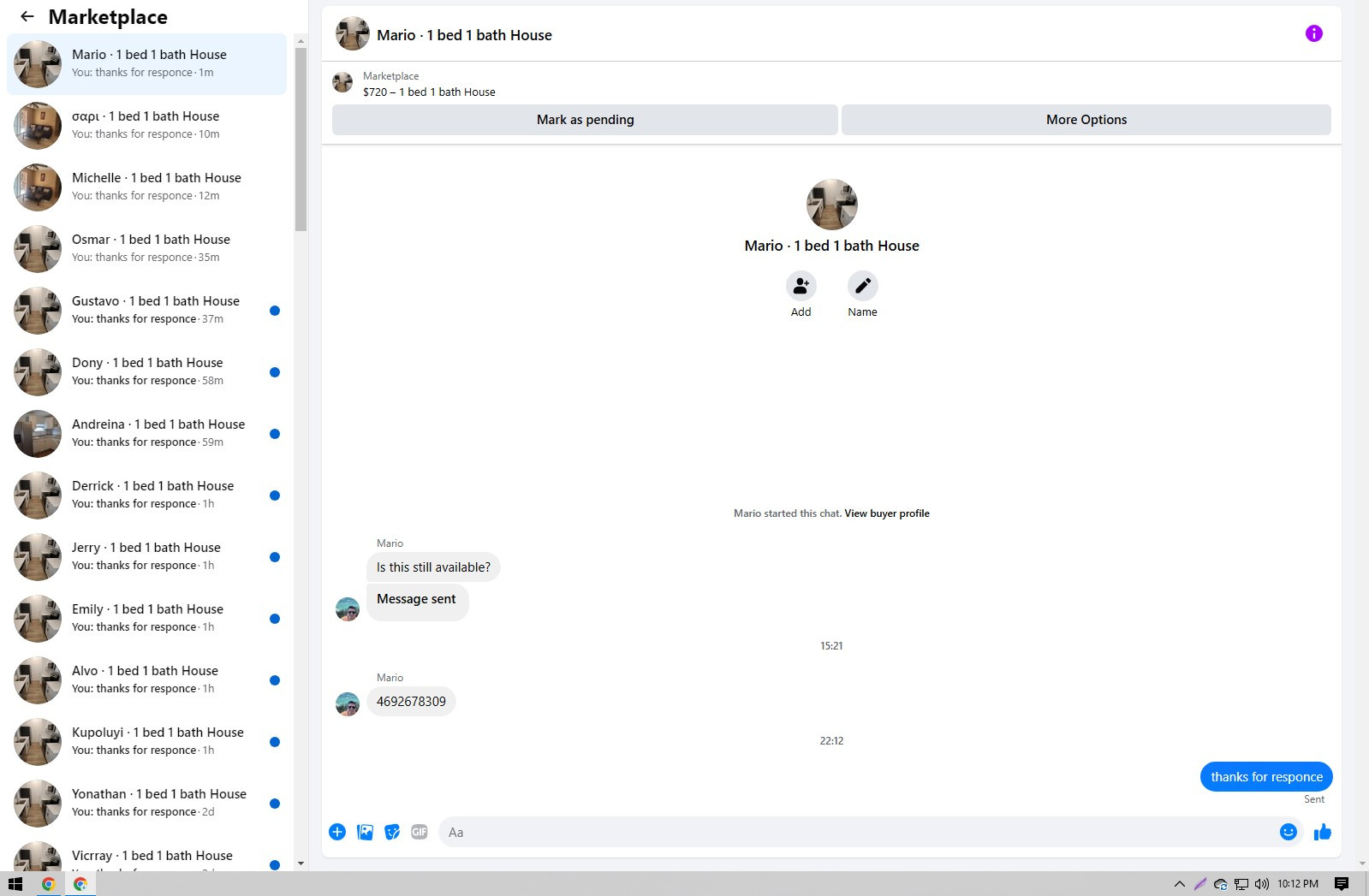Open the σαρι conversation
The image size is (1369, 896).
pyautogui.click(x=146, y=126)
